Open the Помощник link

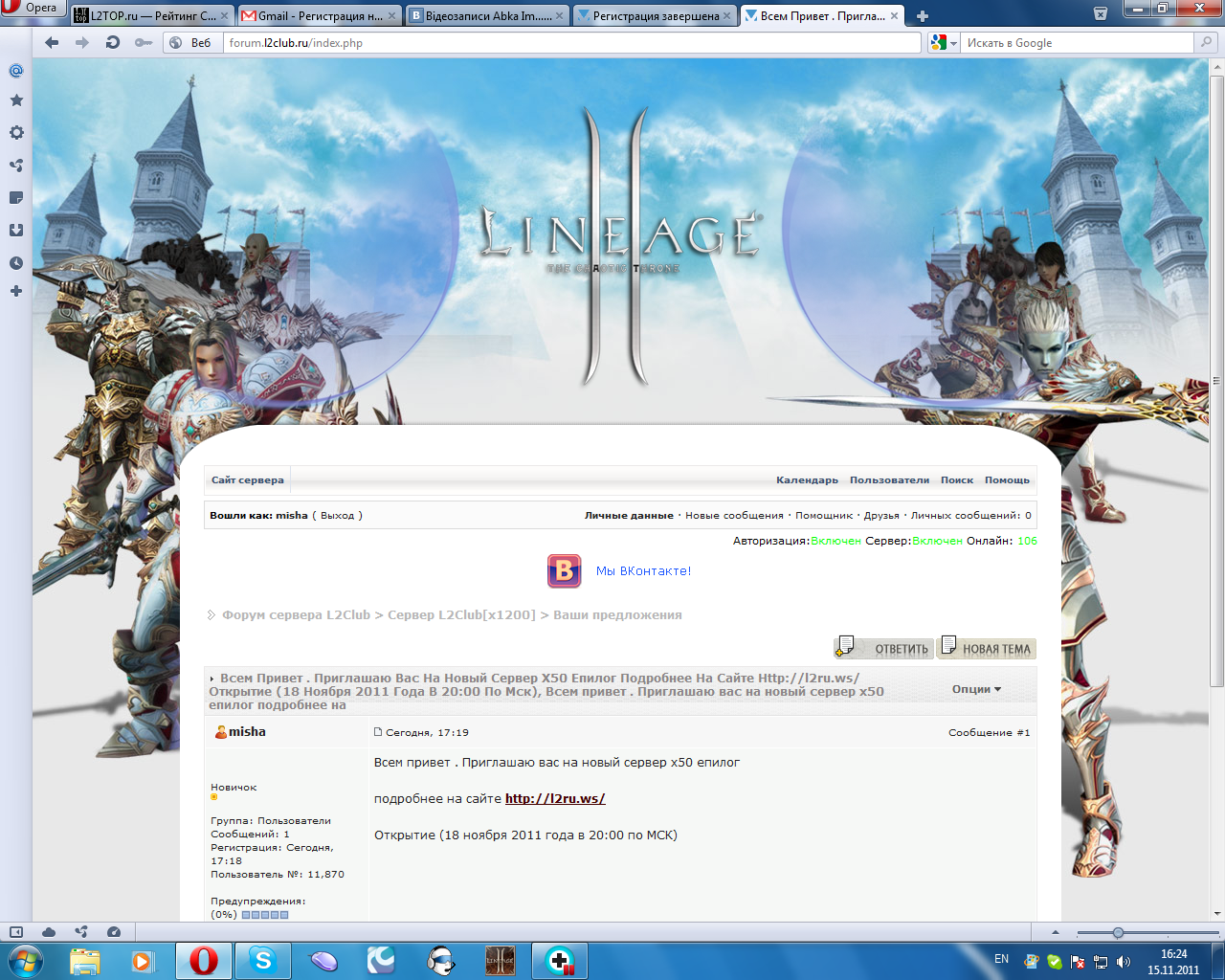pos(824,515)
